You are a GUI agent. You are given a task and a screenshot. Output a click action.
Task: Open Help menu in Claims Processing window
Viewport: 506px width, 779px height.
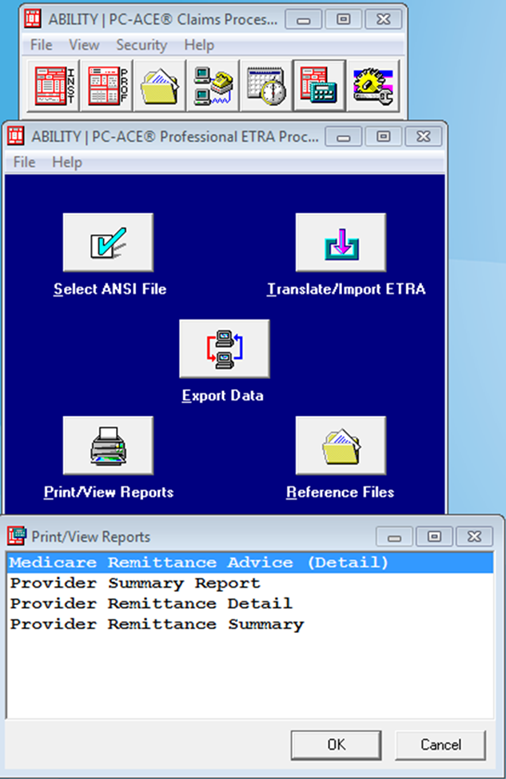pyautogui.click(x=199, y=45)
